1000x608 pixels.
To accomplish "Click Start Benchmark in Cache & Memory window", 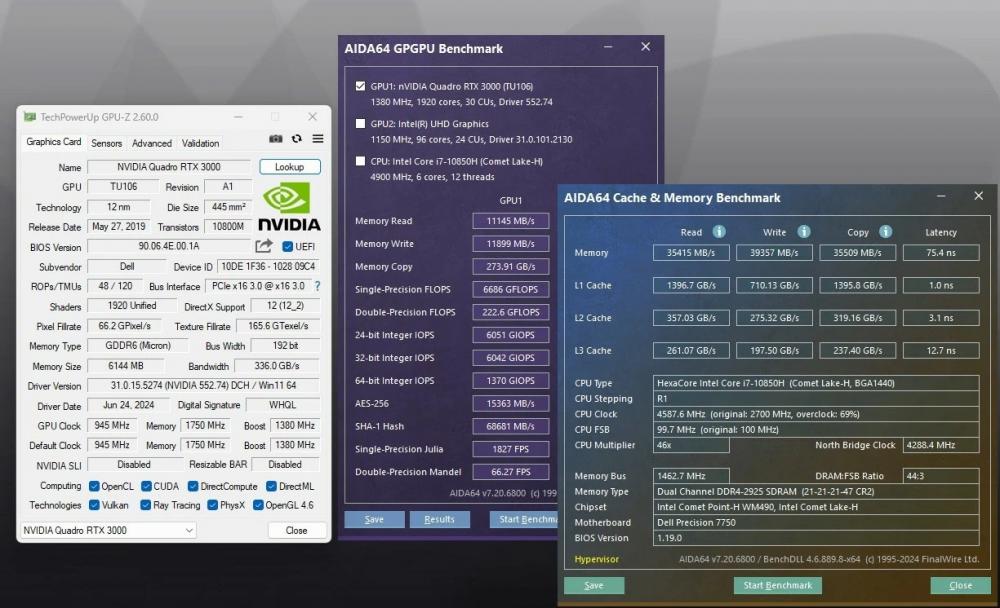I will tap(777, 585).
